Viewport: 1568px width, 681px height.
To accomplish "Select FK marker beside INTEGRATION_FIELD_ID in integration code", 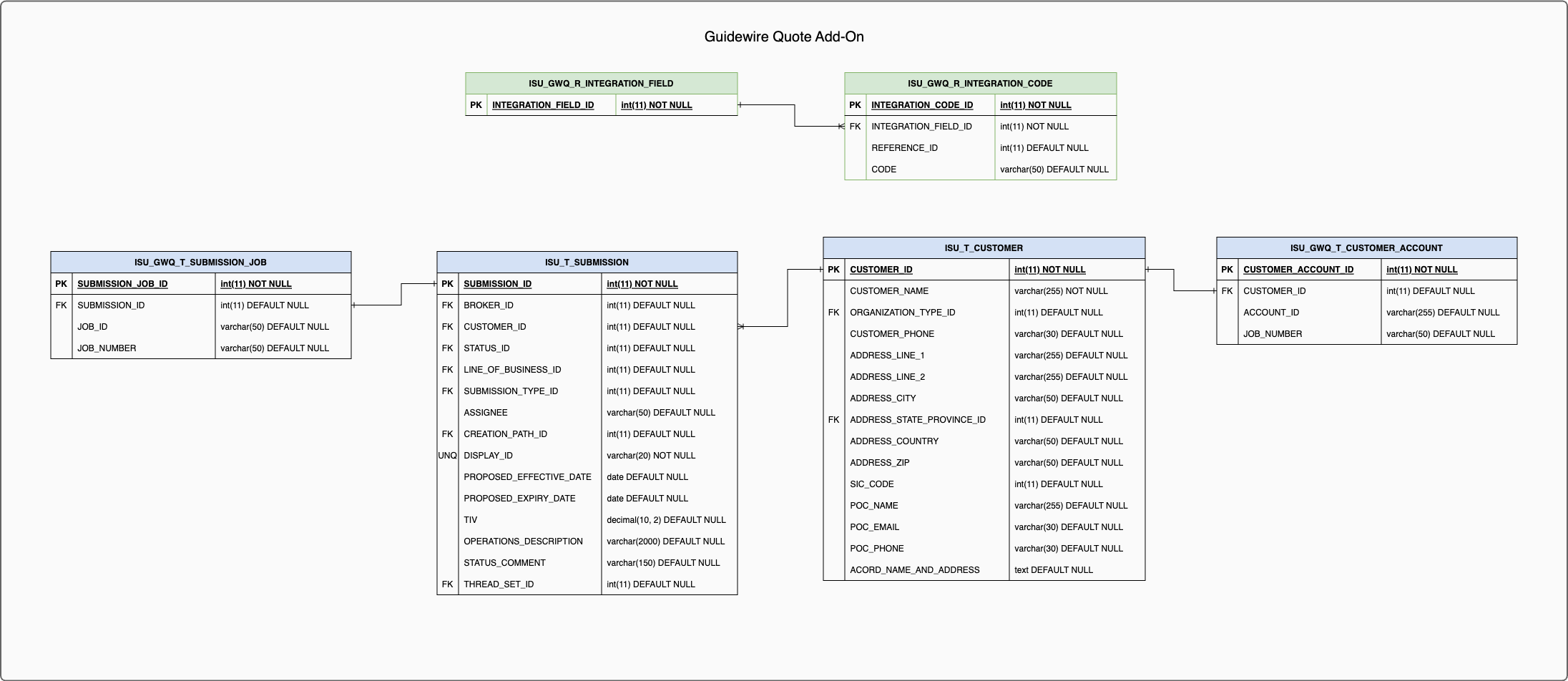I will 855,127.
